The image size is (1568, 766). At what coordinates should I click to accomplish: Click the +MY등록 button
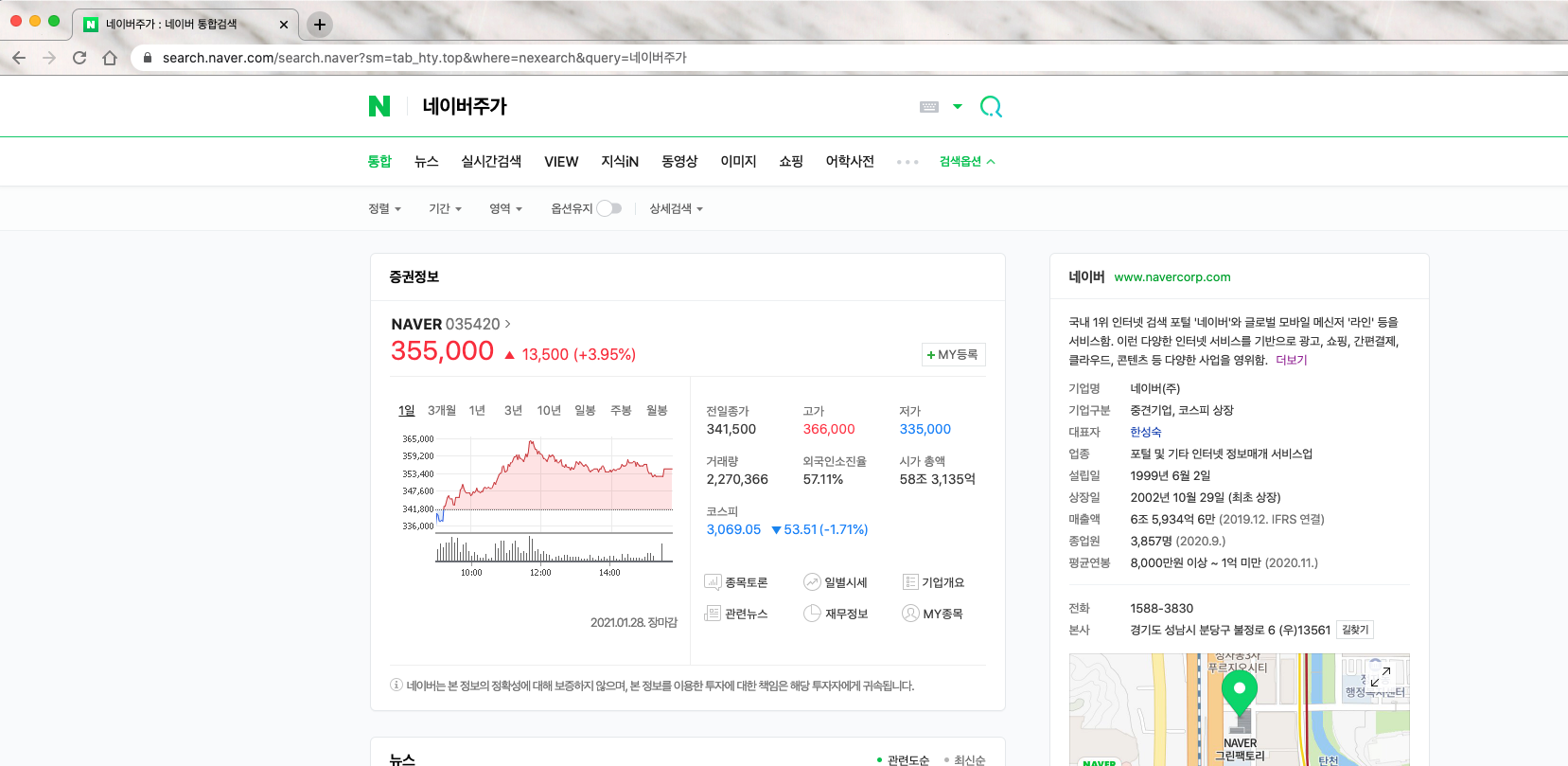(954, 354)
